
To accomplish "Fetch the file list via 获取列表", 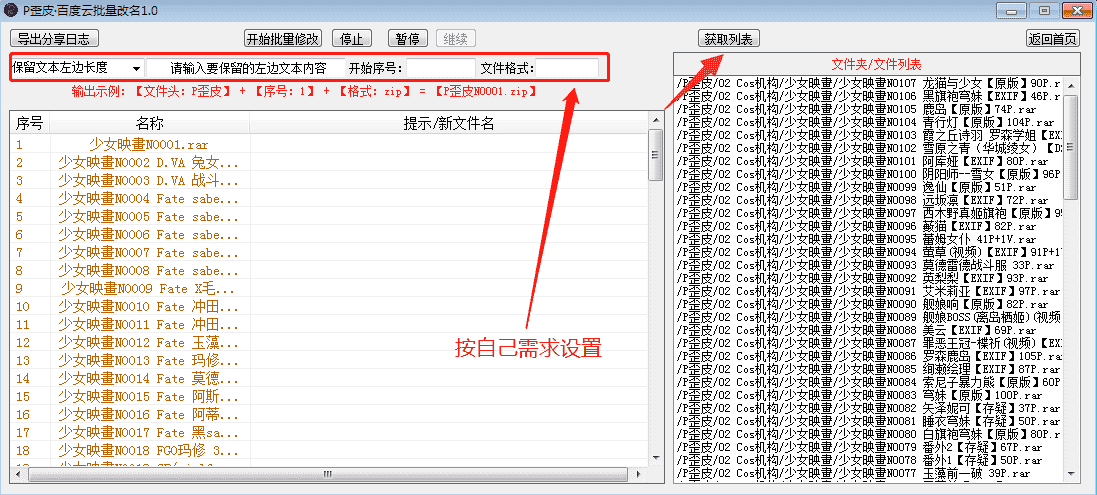I will tap(728, 39).
